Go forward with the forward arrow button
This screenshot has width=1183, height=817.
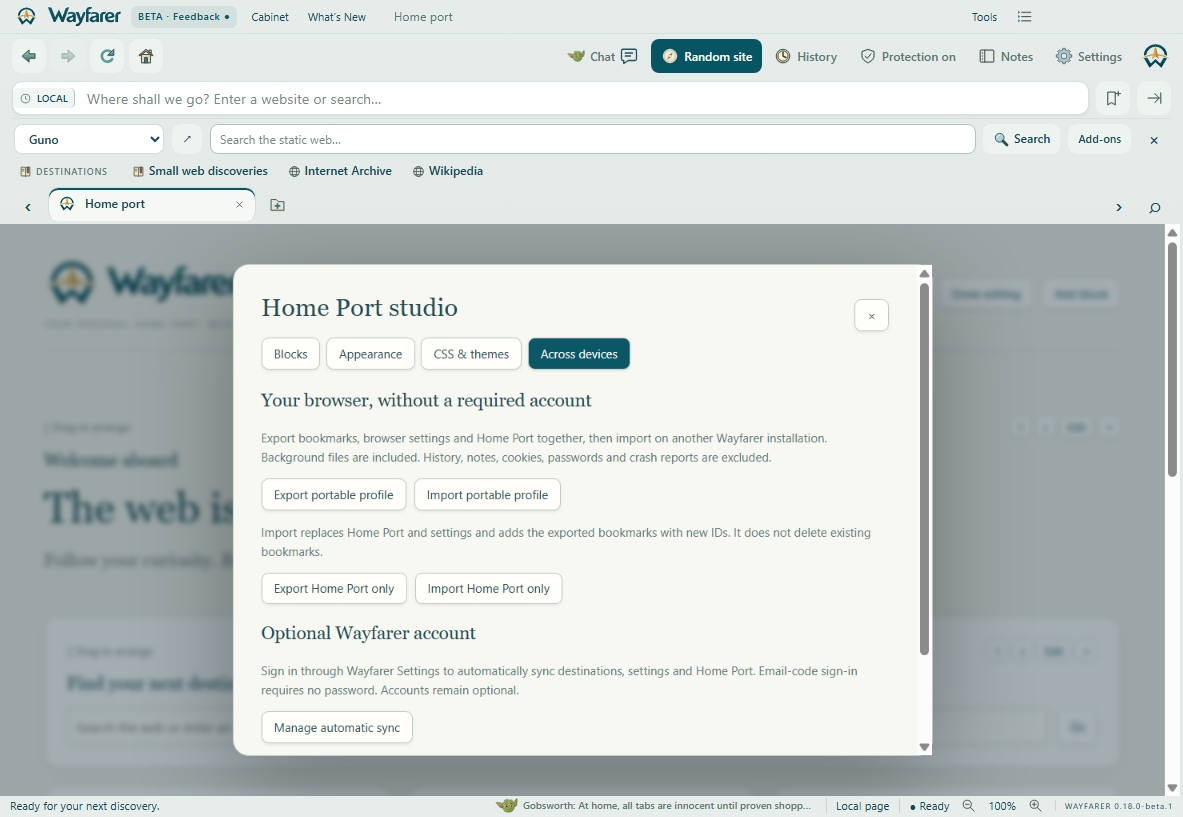pos(68,56)
